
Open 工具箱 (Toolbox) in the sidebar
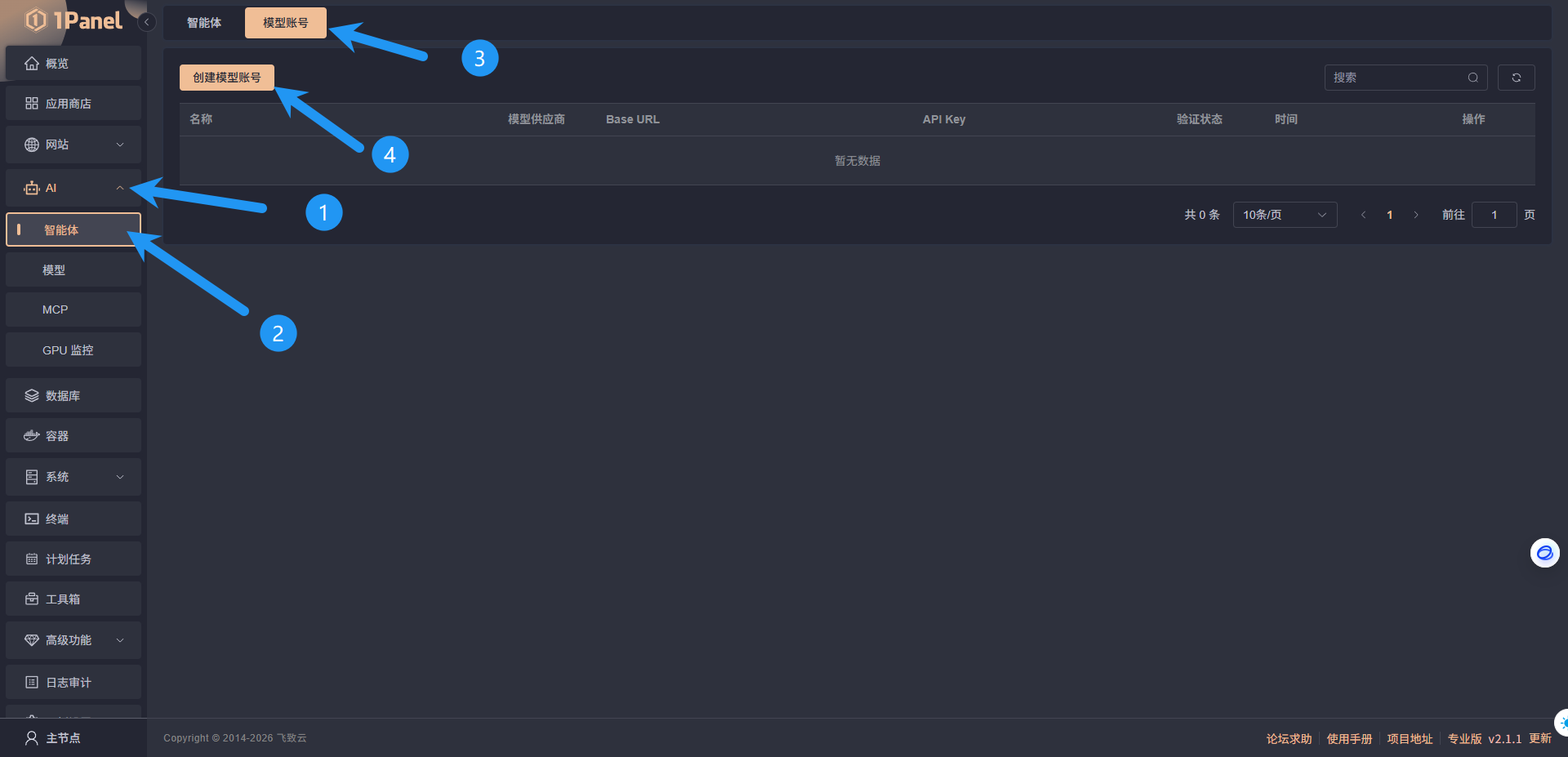point(62,599)
